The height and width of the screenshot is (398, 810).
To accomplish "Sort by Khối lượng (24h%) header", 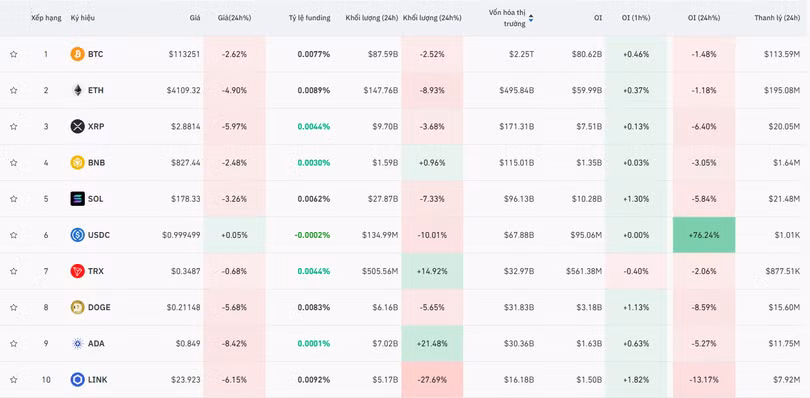I will [x=432, y=18].
